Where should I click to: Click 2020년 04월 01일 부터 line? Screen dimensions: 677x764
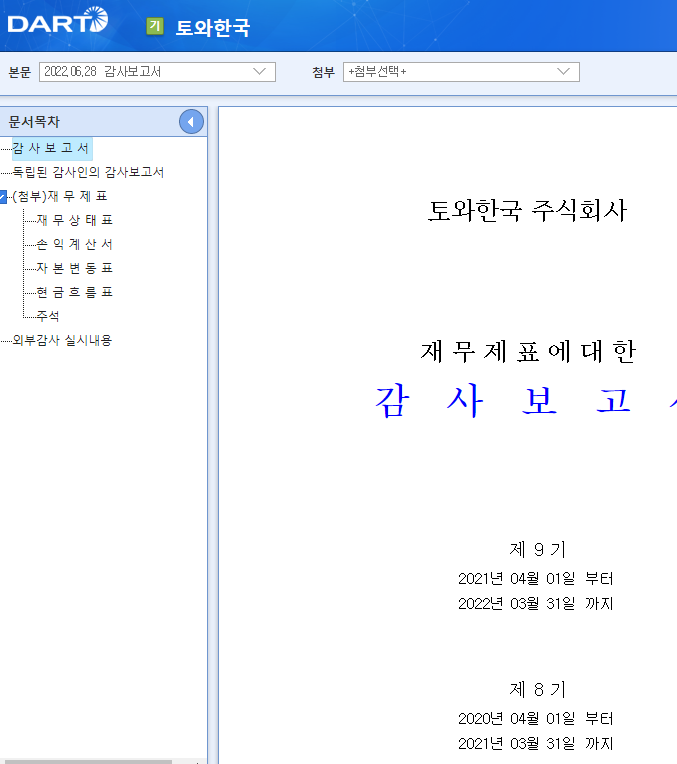pos(536,719)
